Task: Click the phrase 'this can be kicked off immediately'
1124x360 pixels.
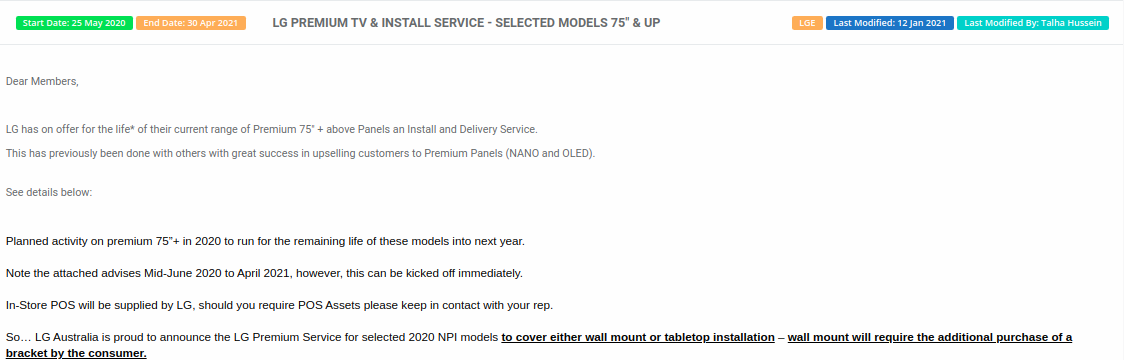Action: point(434,273)
